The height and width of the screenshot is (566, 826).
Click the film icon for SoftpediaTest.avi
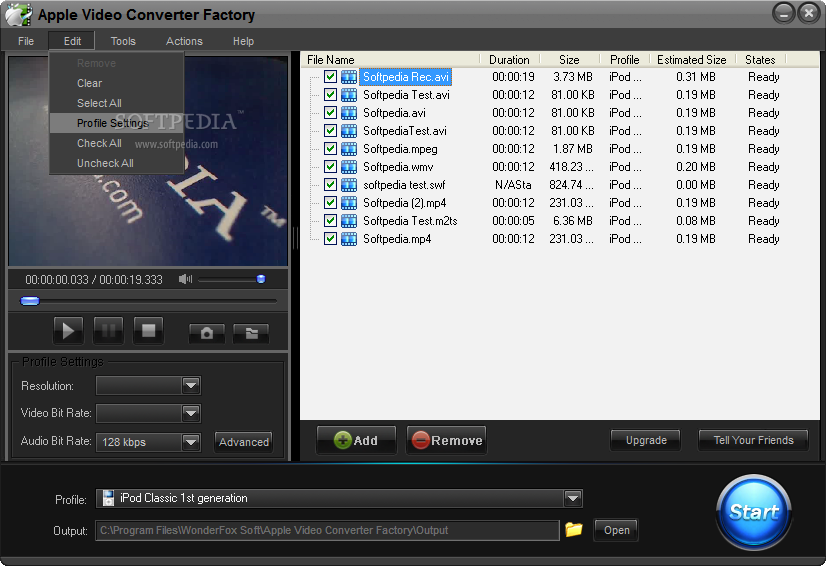[x=349, y=131]
